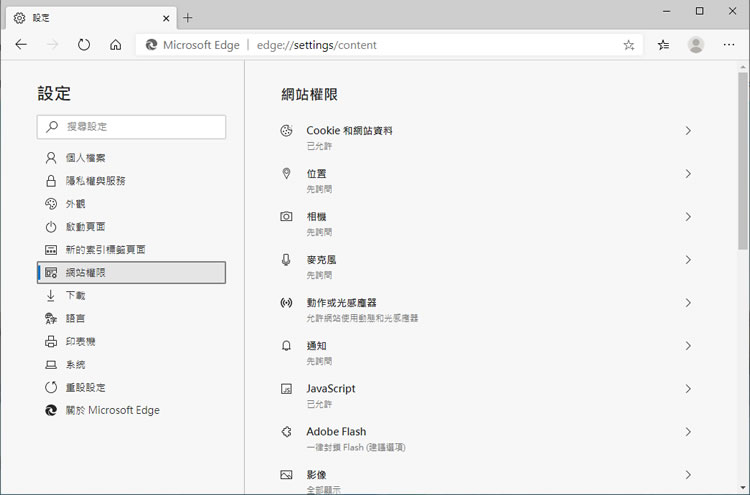Click the magnifier icon in settings search
The height and width of the screenshot is (495, 750).
52,127
